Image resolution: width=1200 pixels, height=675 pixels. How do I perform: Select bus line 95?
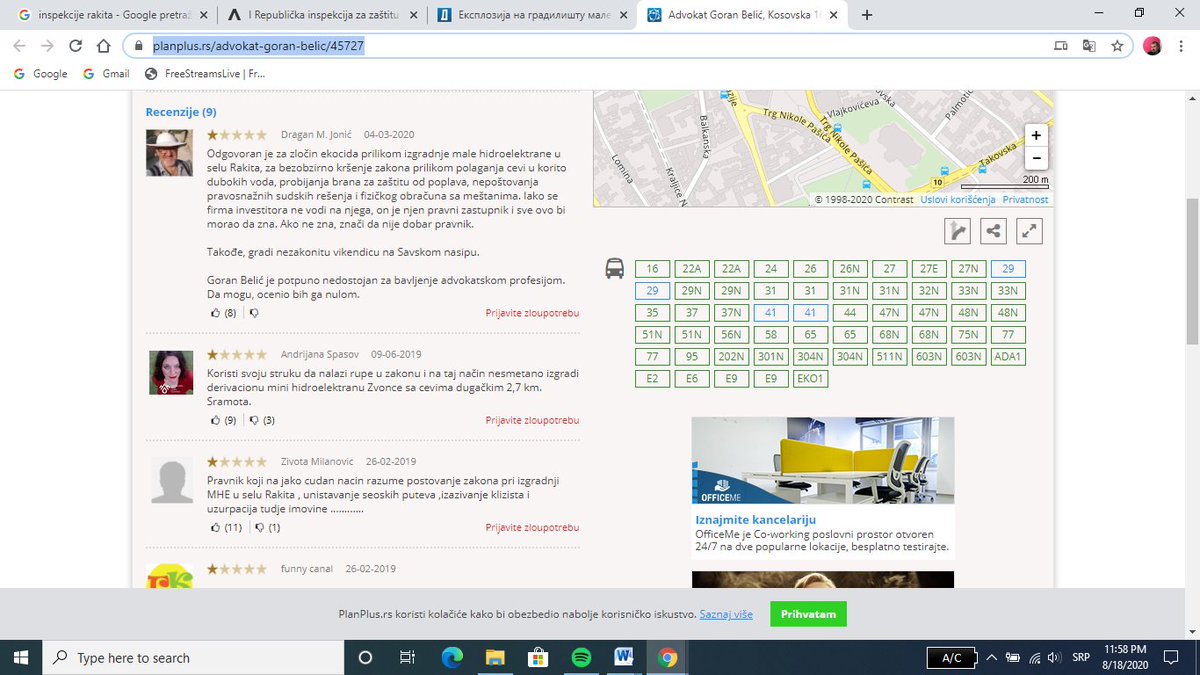tap(692, 357)
